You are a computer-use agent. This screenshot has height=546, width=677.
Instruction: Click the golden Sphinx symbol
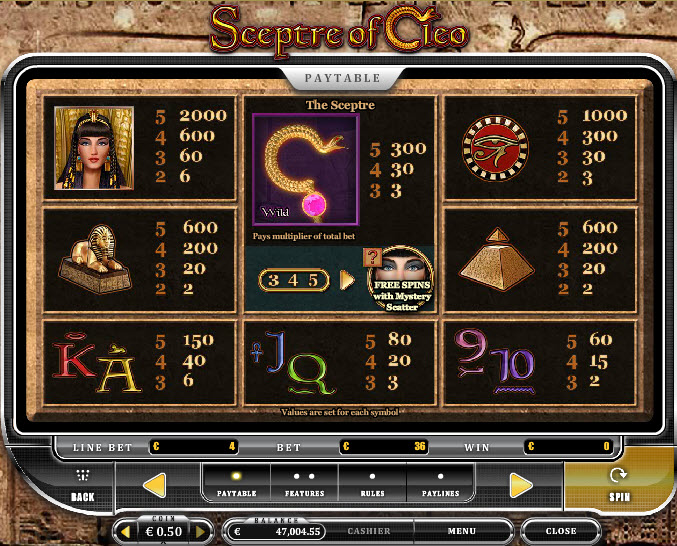coord(95,259)
